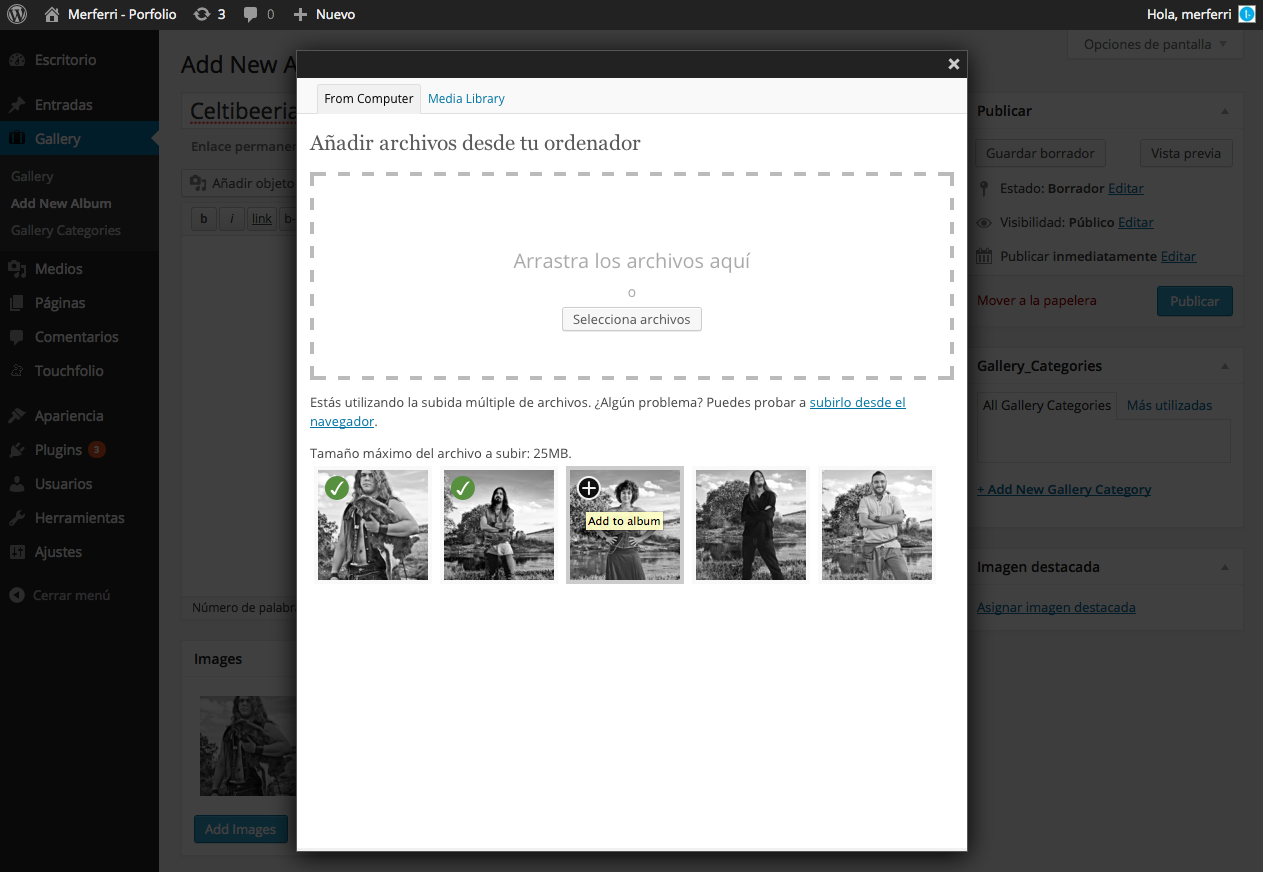The image size is (1263, 872).
Task: Open Add New Album submenu item
Action: click(x=61, y=203)
